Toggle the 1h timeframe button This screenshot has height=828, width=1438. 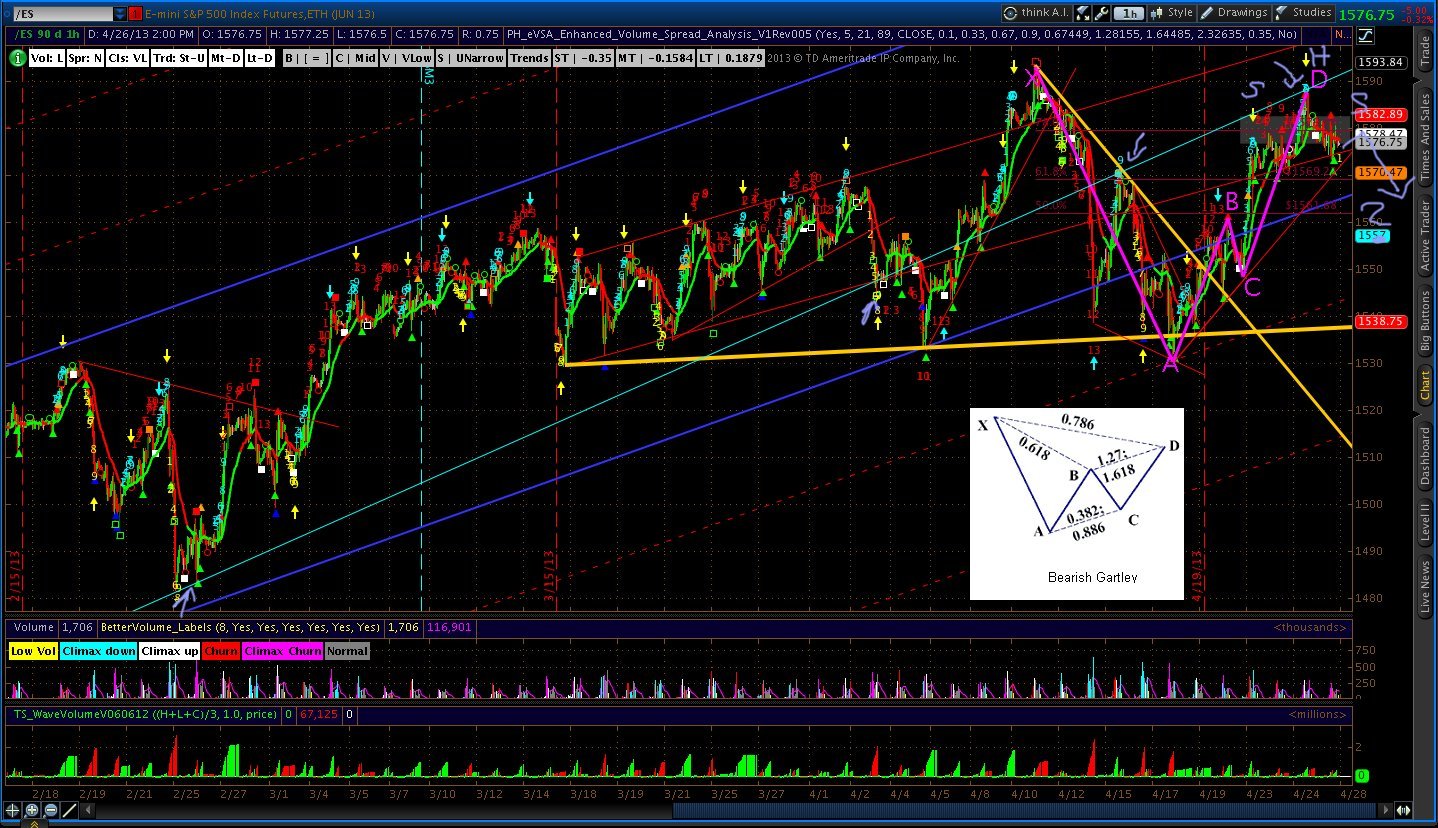tap(1131, 13)
